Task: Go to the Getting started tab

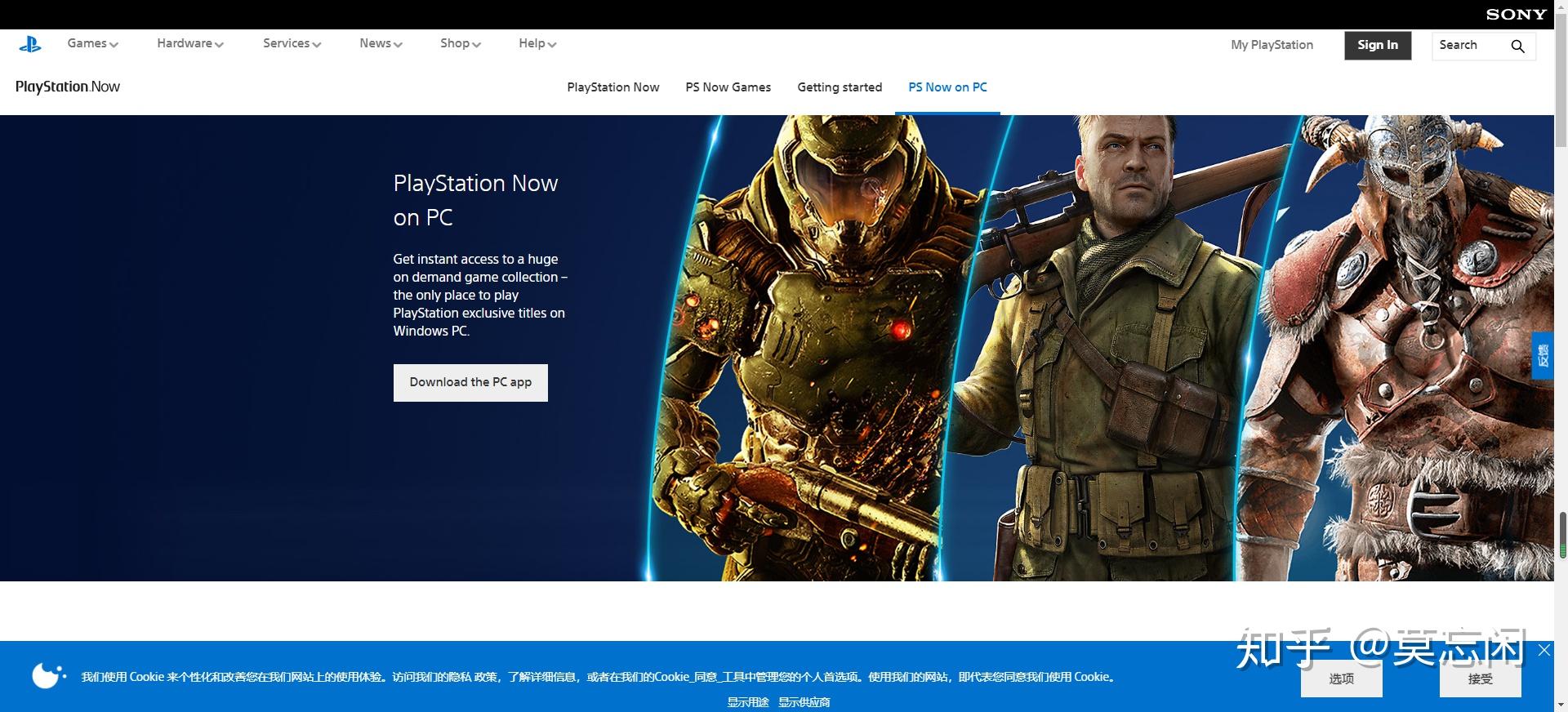Action: coord(840,87)
